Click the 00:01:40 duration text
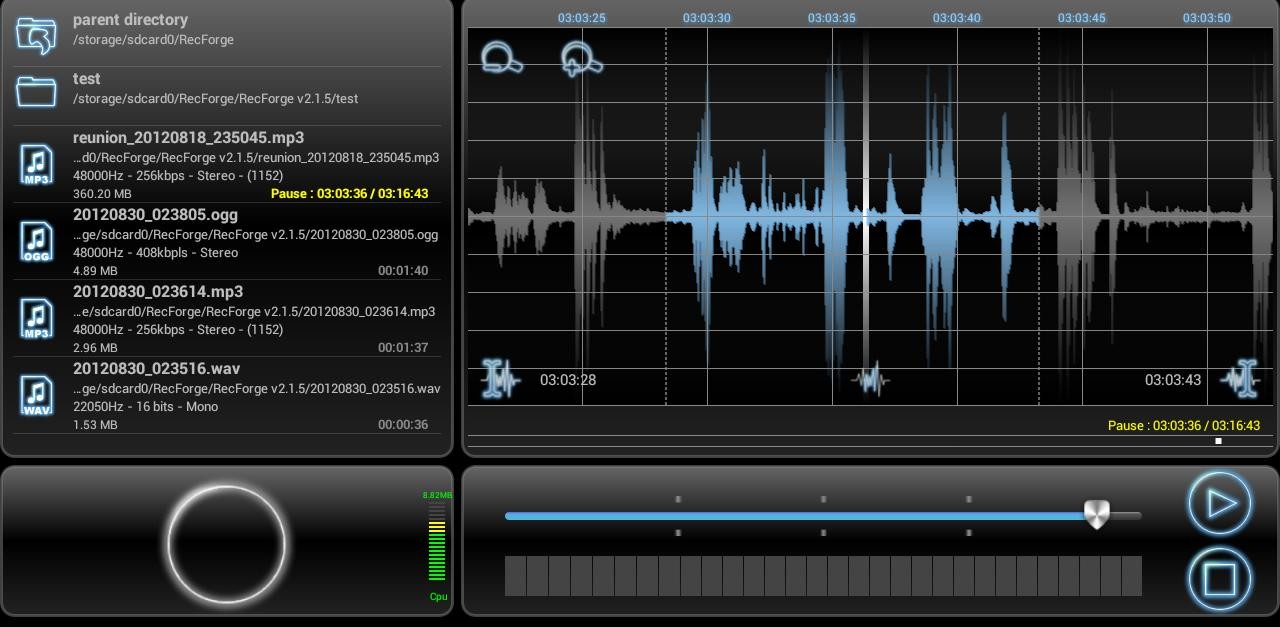Screen dimensions: 1280x627 (x=403, y=271)
